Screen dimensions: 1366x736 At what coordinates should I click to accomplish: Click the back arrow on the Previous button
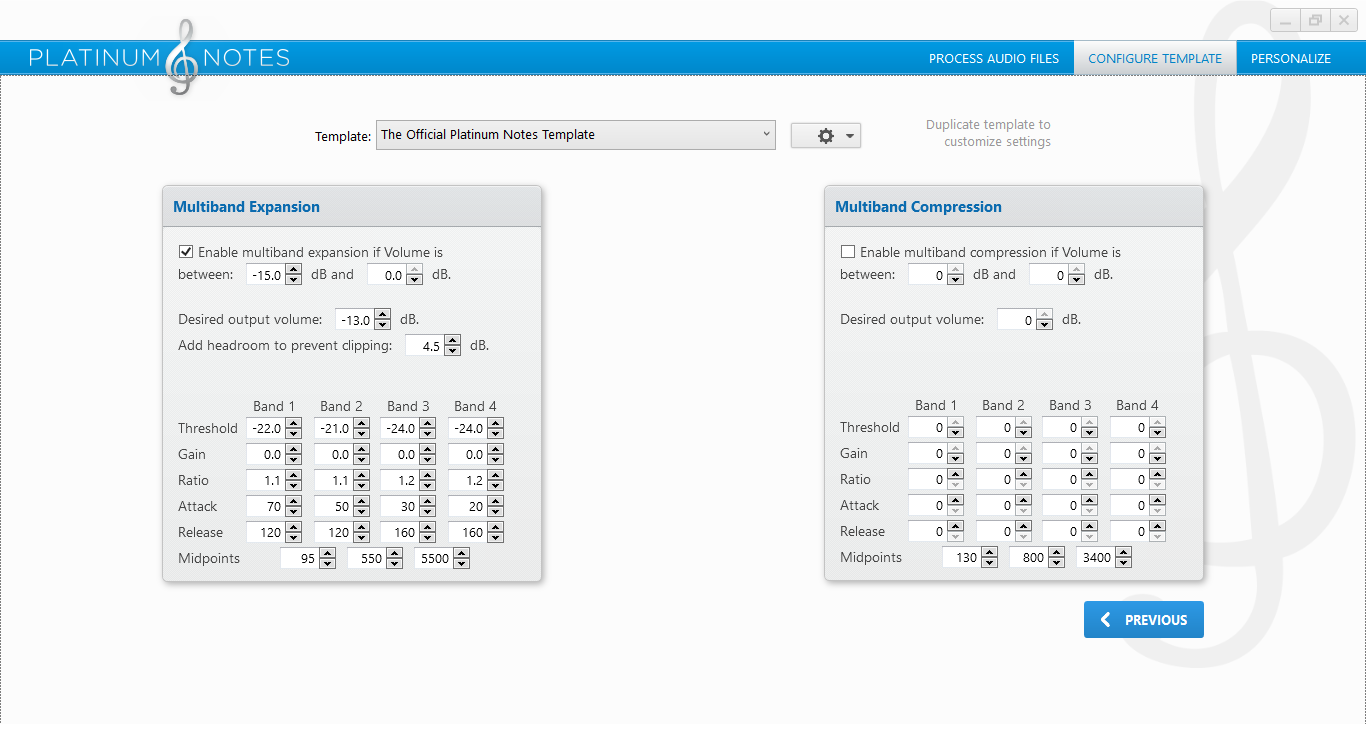[x=1105, y=620]
